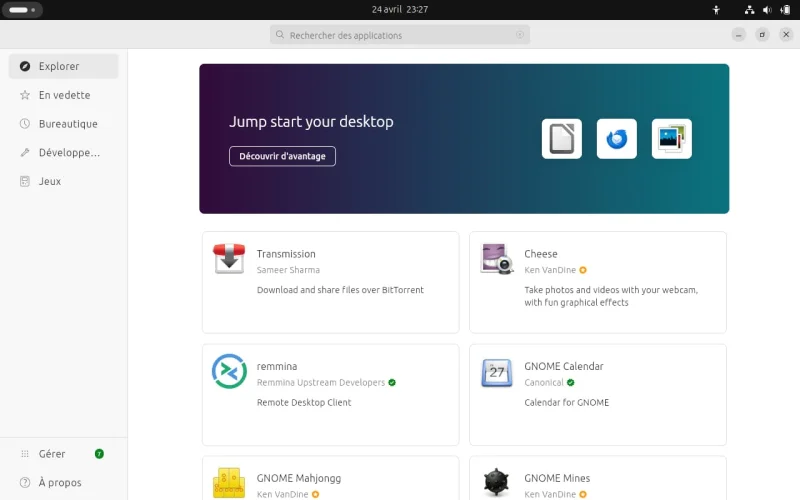The height and width of the screenshot is (500, 800).
Task: Open the GNOME Mahjongg app title
Action: [x=299, y=478]
